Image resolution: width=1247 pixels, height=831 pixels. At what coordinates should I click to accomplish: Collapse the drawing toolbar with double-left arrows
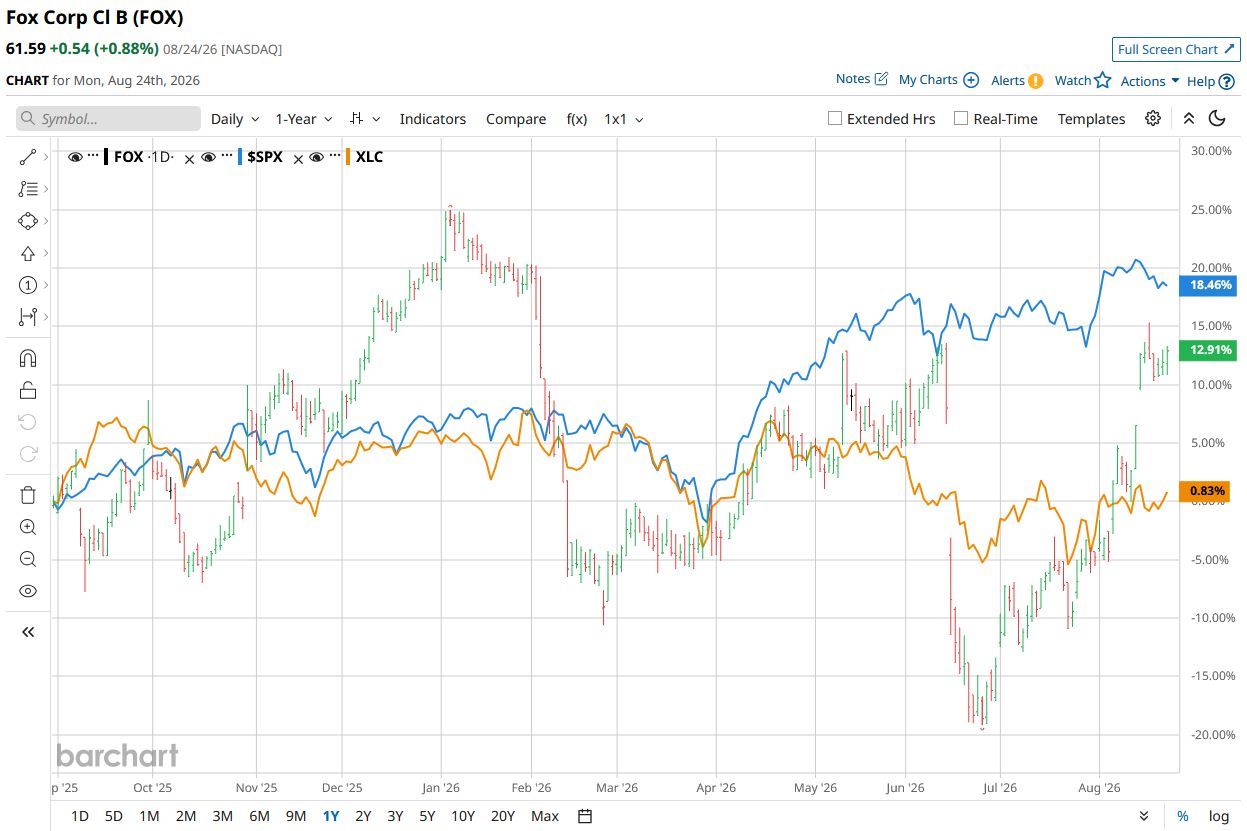27,632
